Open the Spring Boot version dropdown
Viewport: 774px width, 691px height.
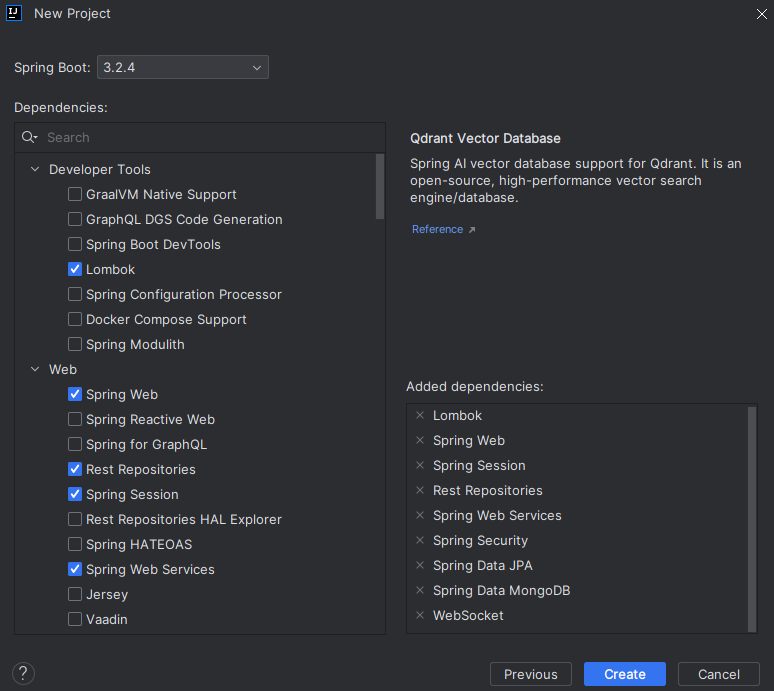(183, 68)
